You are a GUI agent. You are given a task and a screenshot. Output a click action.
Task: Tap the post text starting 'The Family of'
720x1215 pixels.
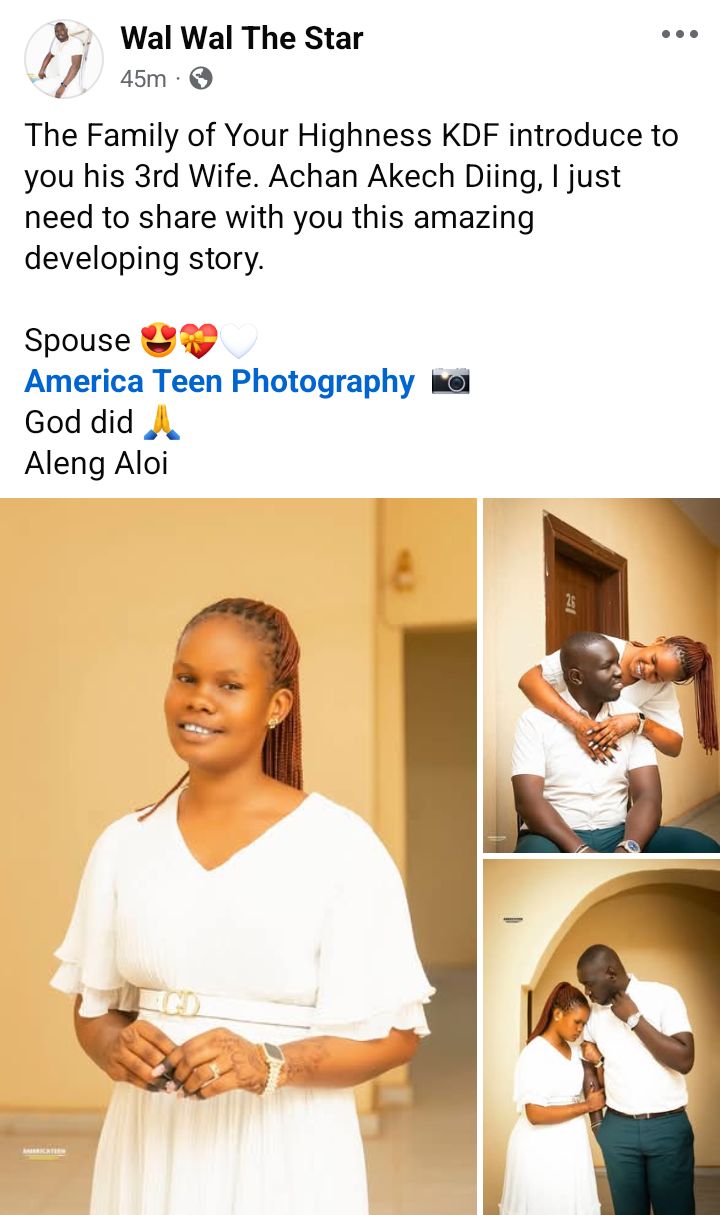(351, 197)
